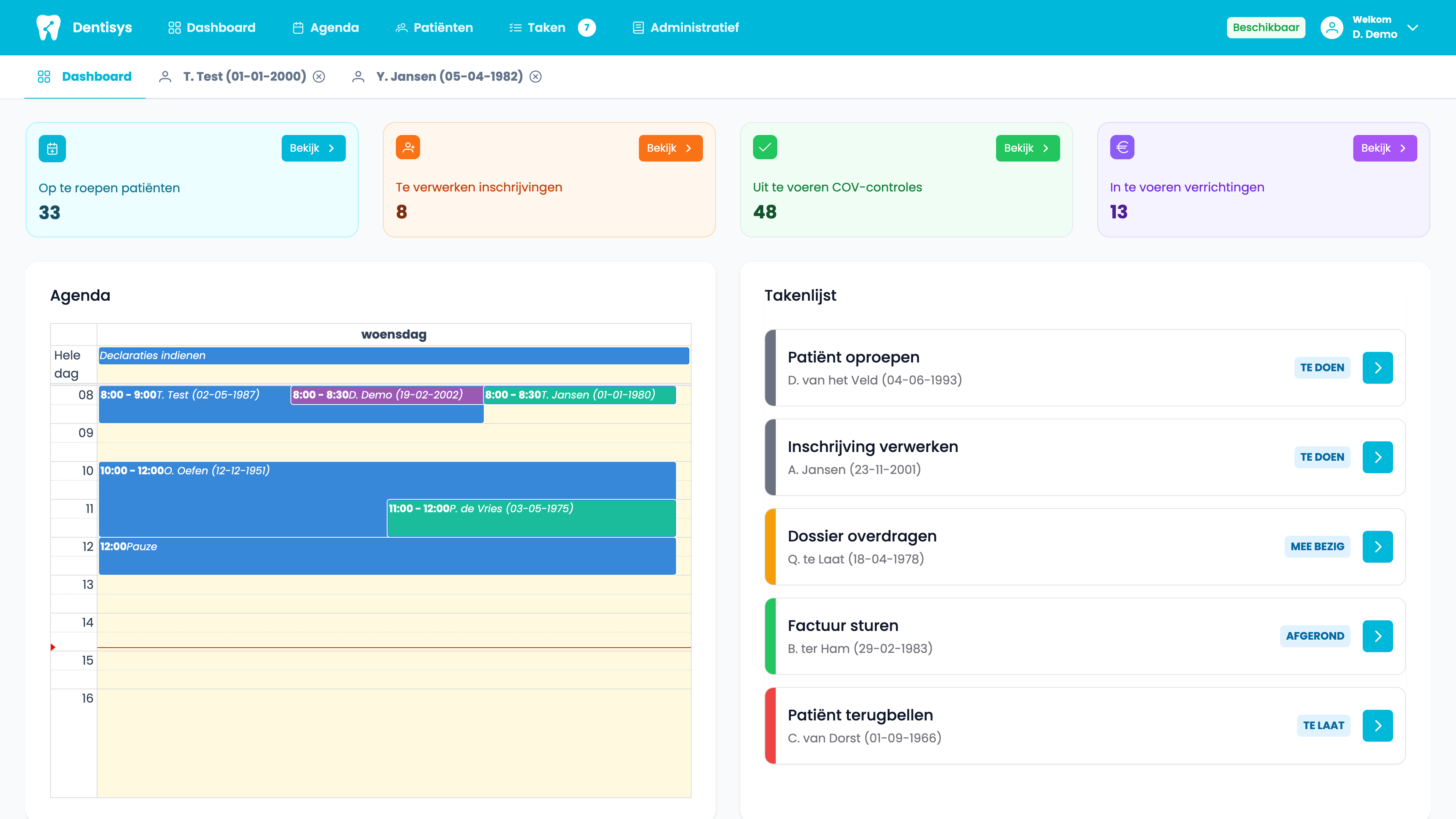Open the 8:00-8:30 T. Jansen appointment
This screenshot has width=1456, height=819.
[x=579, y=395]
